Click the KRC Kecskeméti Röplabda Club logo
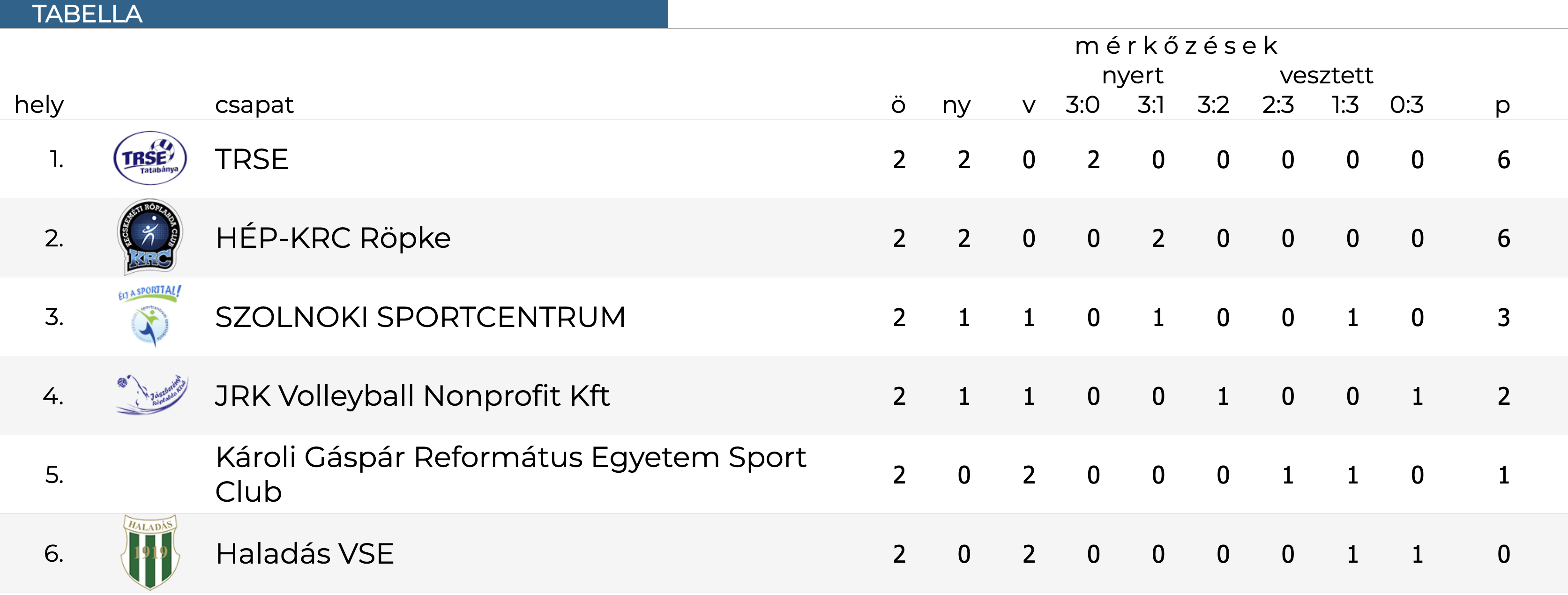Viewport: 1568px width, 595px height. [150, 237]
